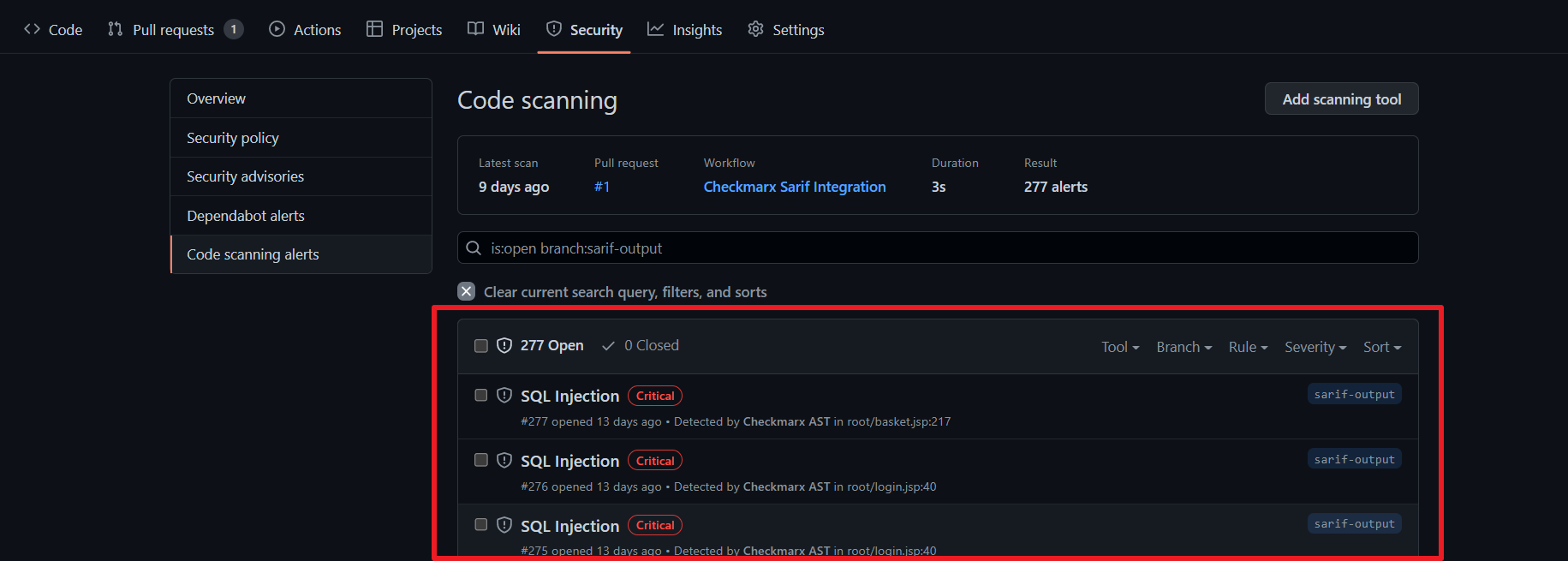Select Code scanning alerts in the sidebar
1568x561 pixels.
click(x=301, y=254)
